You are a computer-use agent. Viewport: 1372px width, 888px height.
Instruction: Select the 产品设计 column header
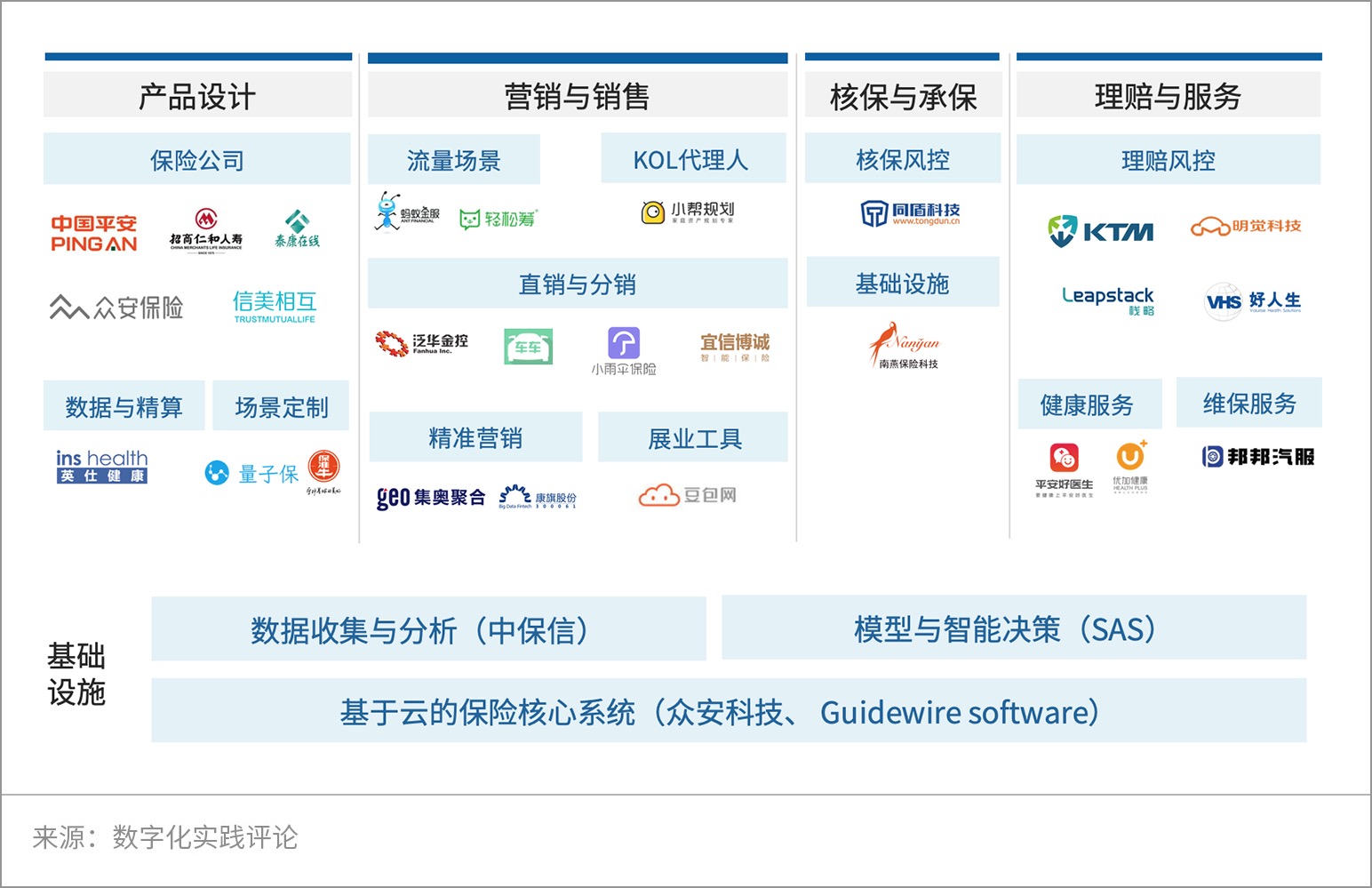click(x=197, y=95)
